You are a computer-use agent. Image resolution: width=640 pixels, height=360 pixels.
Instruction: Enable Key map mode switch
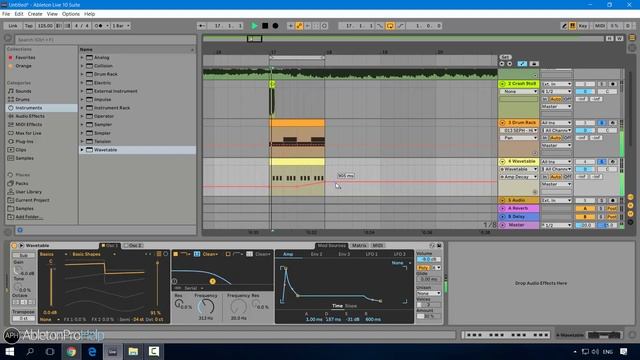[x=583, y=26]
